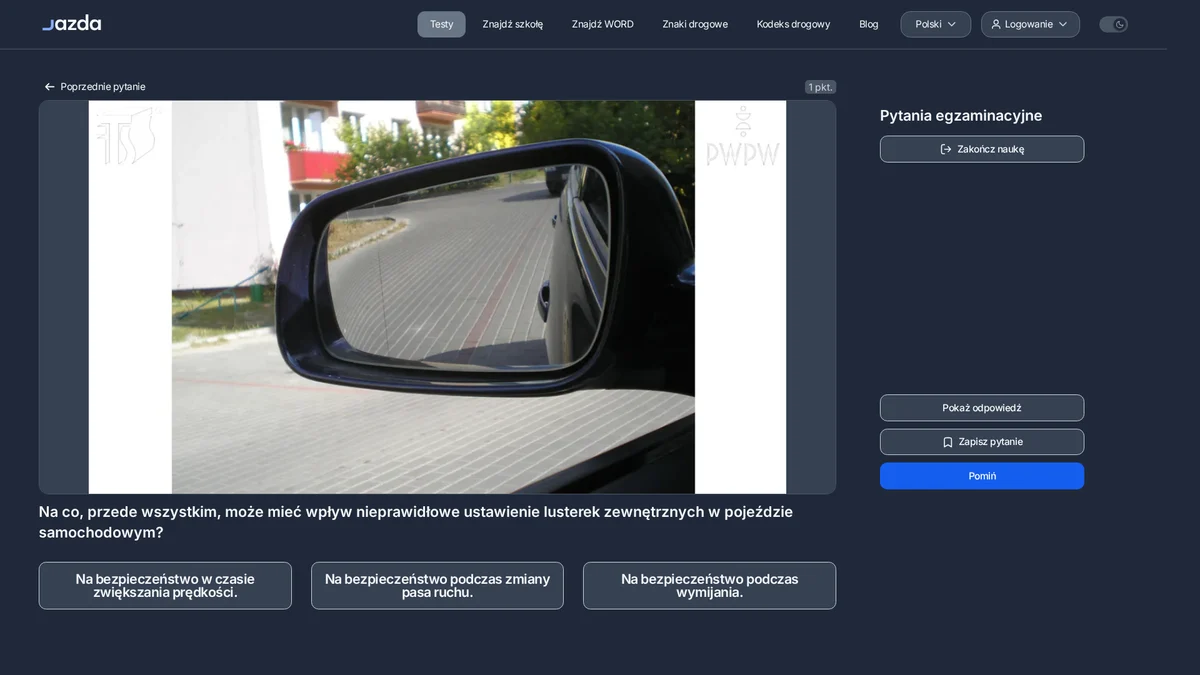The image size is (1200, 675).
Task: Click the 1 pkt. points badge
Action: click(x=820, y=87)
